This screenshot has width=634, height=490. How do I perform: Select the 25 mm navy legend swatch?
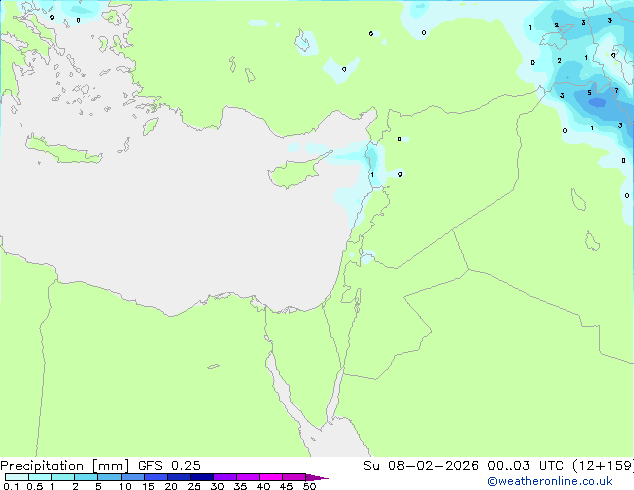(x=201, y=477)
